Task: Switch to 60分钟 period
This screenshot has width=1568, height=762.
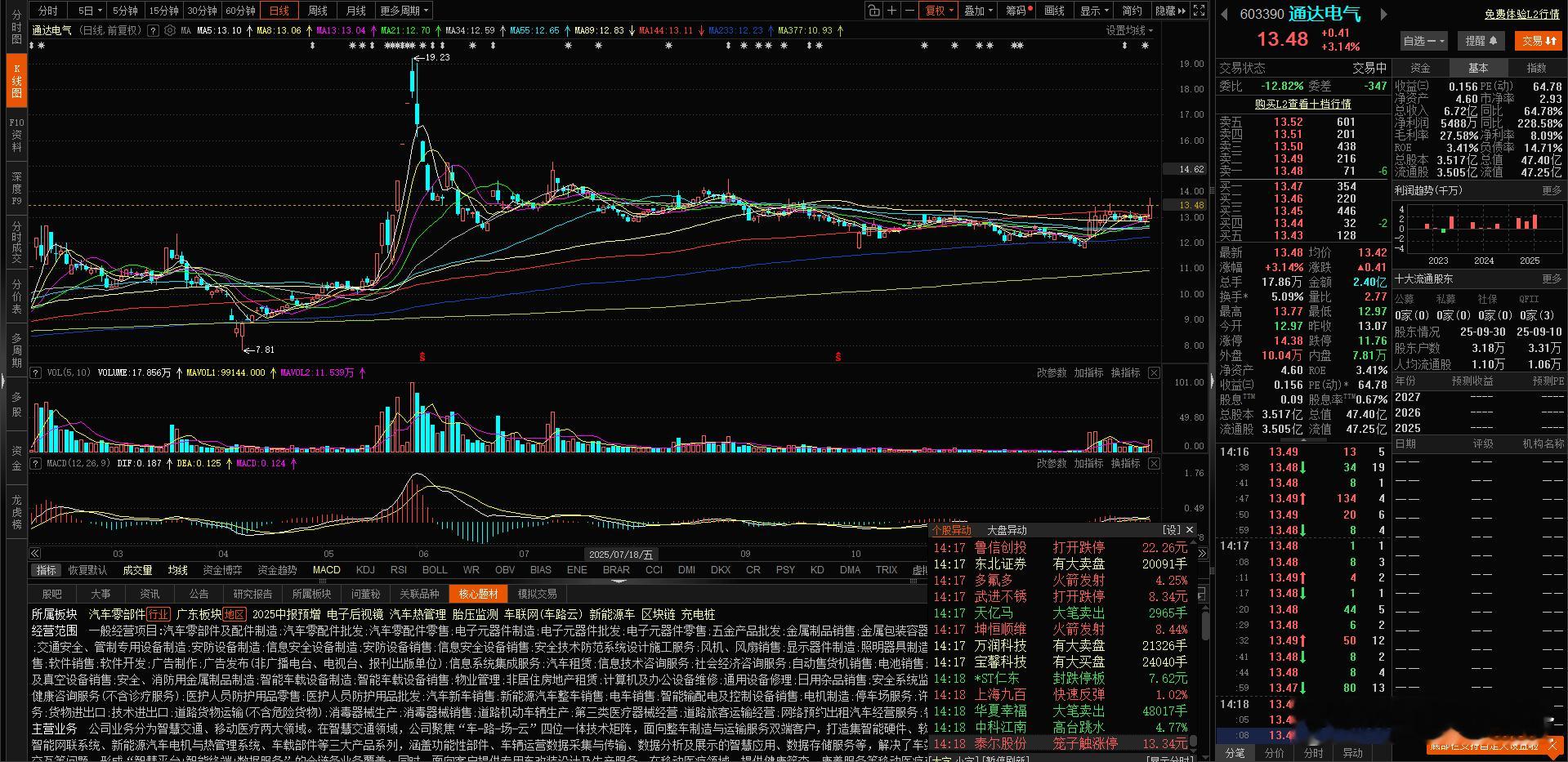Action: pyautogui.click(x=240, y=11)
